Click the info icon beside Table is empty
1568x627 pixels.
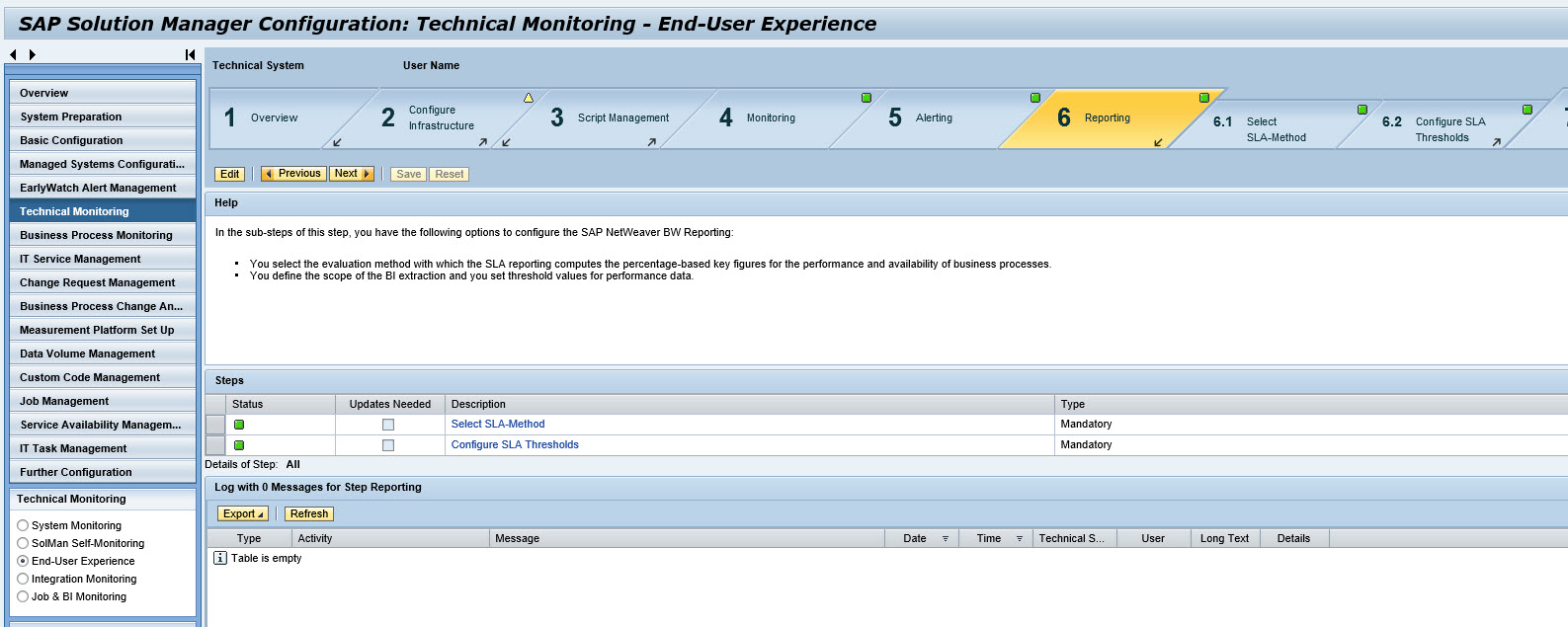[220, 558]
